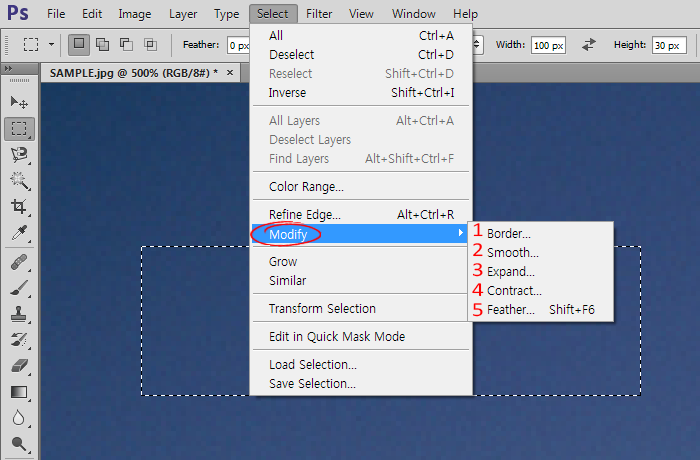The image size is (700, 460).
Task: Select the Eraser tool
Action: click(19, 366)
